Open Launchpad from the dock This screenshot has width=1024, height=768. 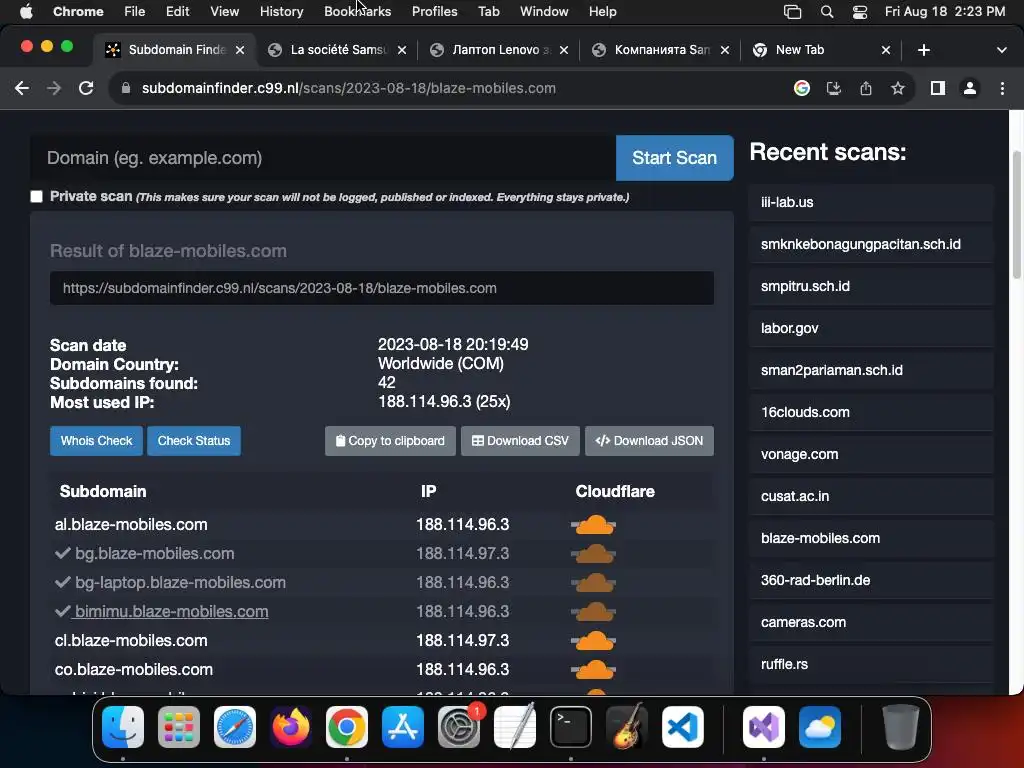pos(179,727)
